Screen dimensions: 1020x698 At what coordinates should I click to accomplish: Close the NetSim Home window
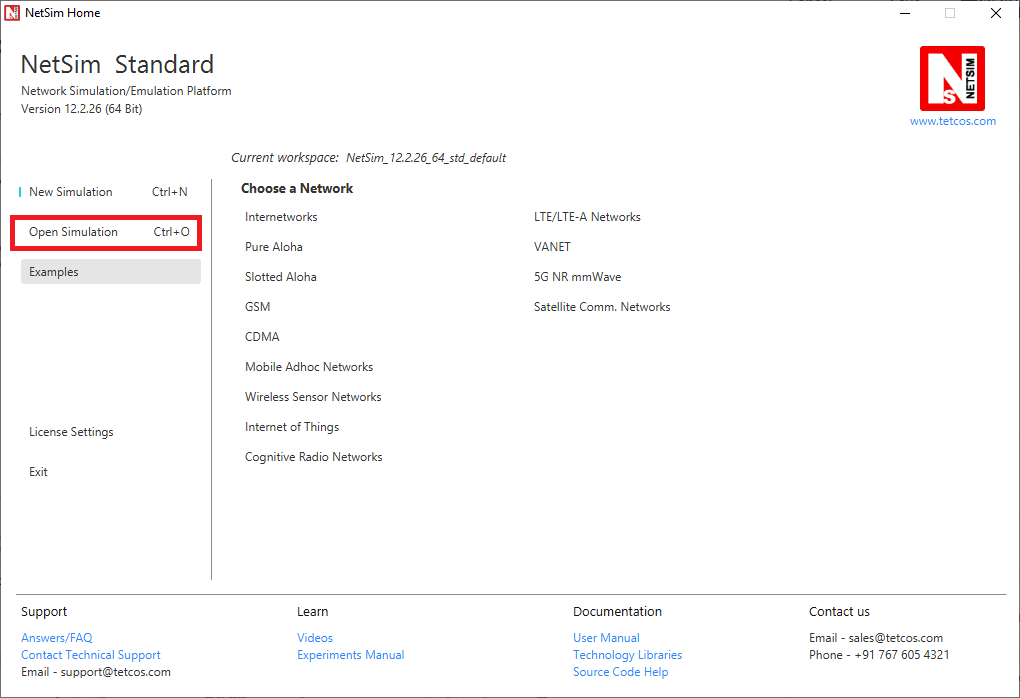(996, 13)
